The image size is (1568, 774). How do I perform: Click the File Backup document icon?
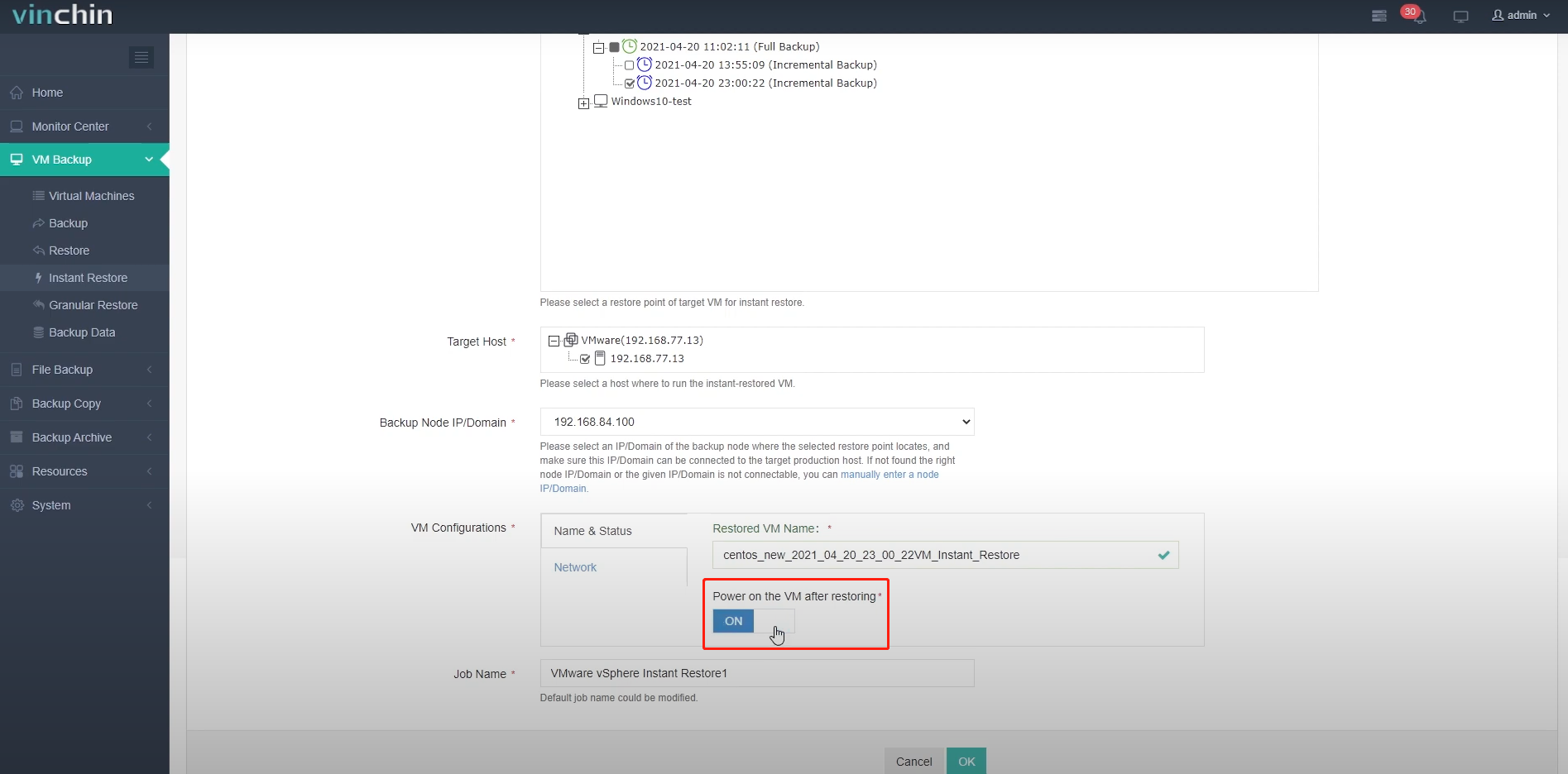[17, 370]
